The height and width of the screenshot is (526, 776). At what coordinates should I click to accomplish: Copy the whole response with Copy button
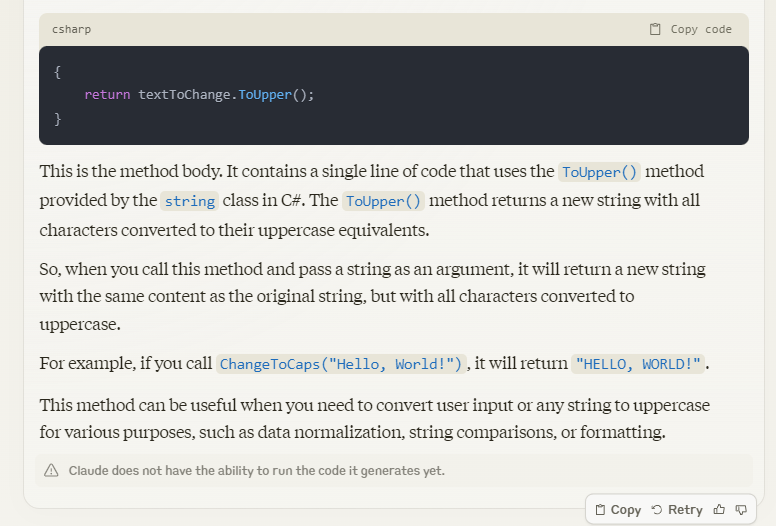(618, 510)
